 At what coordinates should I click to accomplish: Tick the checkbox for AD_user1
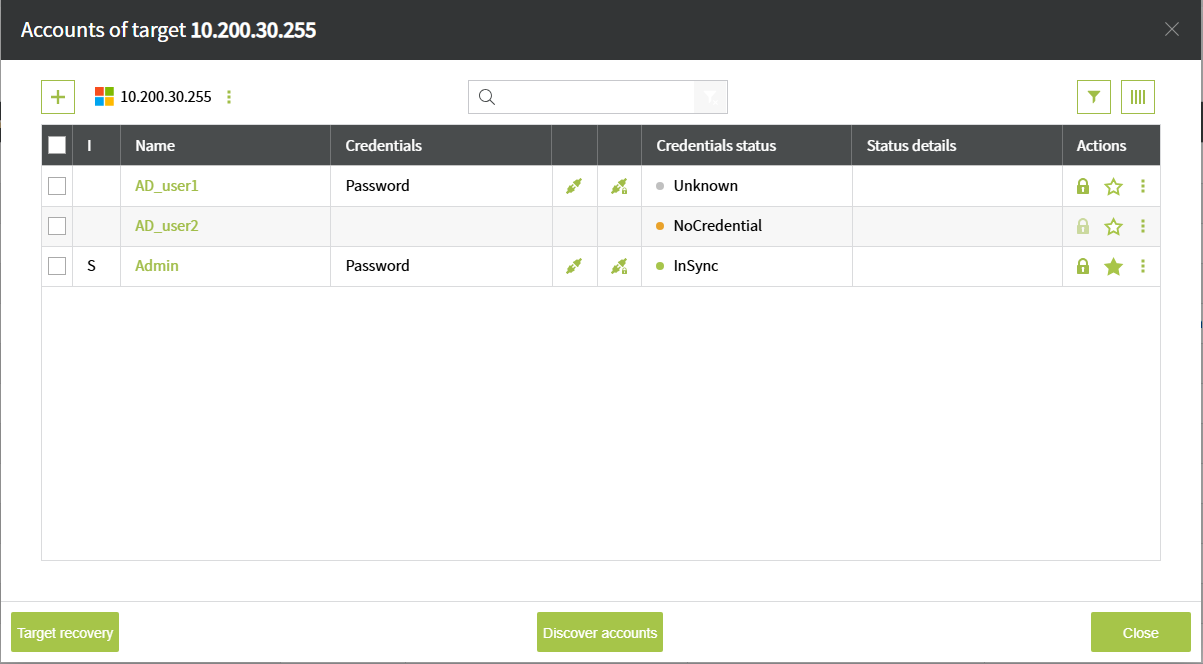[x=57, y=186]
